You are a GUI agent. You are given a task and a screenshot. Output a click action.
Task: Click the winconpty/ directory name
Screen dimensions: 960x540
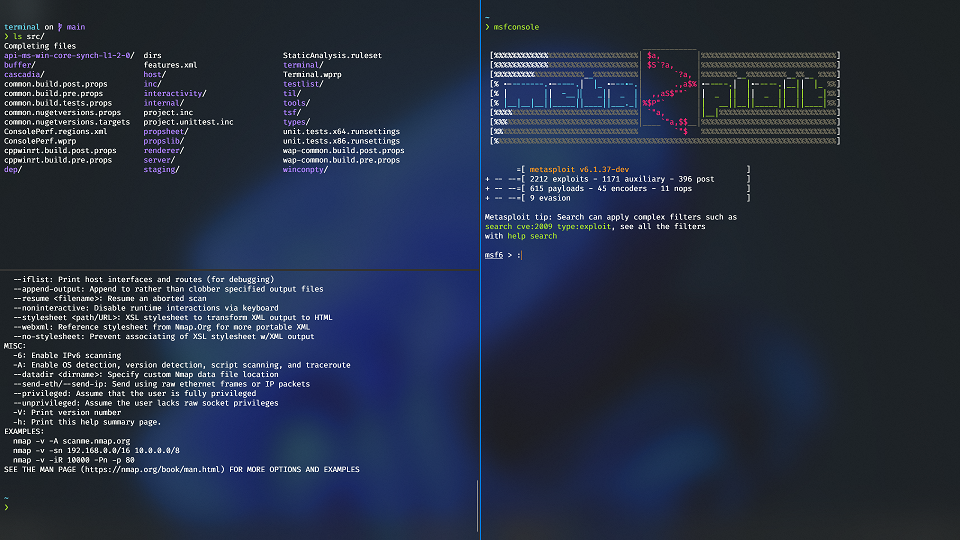point(306,170)
